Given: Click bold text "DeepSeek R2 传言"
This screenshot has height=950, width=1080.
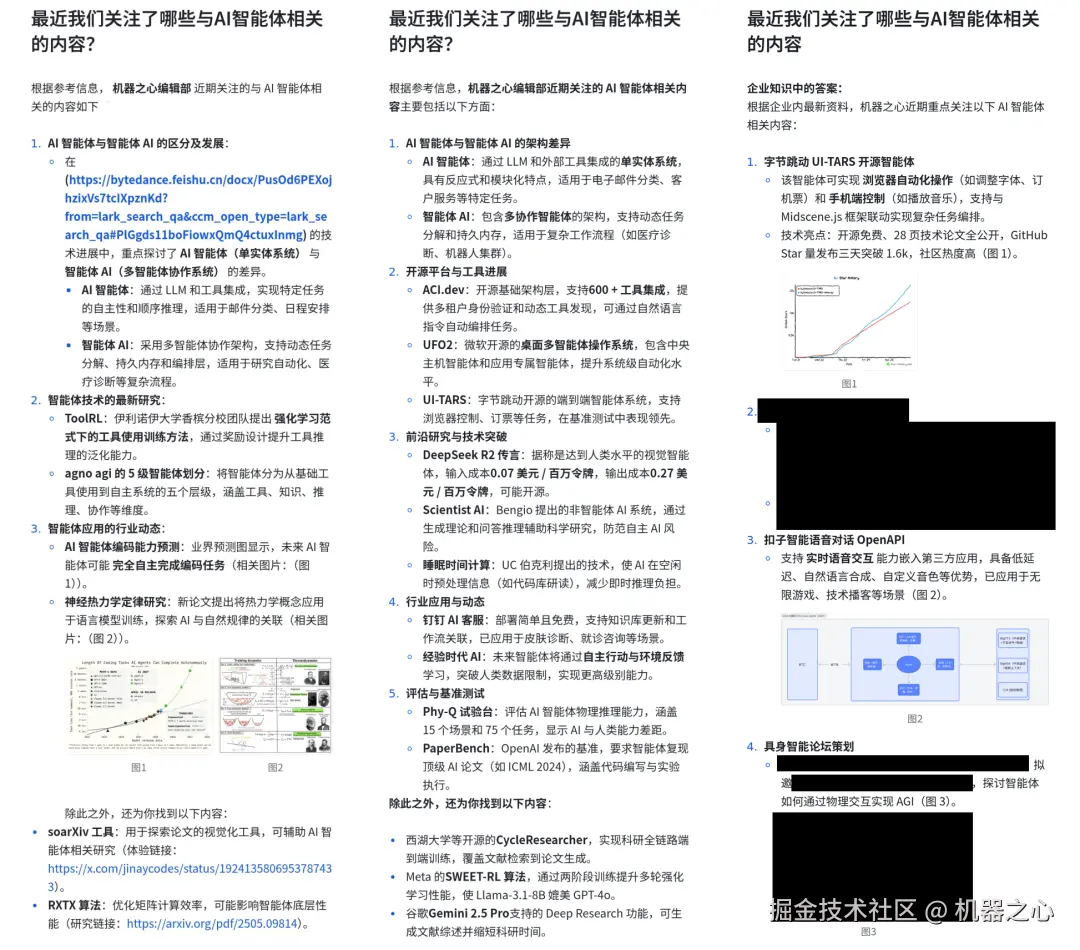Looking at the screenshot, I should 471,455.
